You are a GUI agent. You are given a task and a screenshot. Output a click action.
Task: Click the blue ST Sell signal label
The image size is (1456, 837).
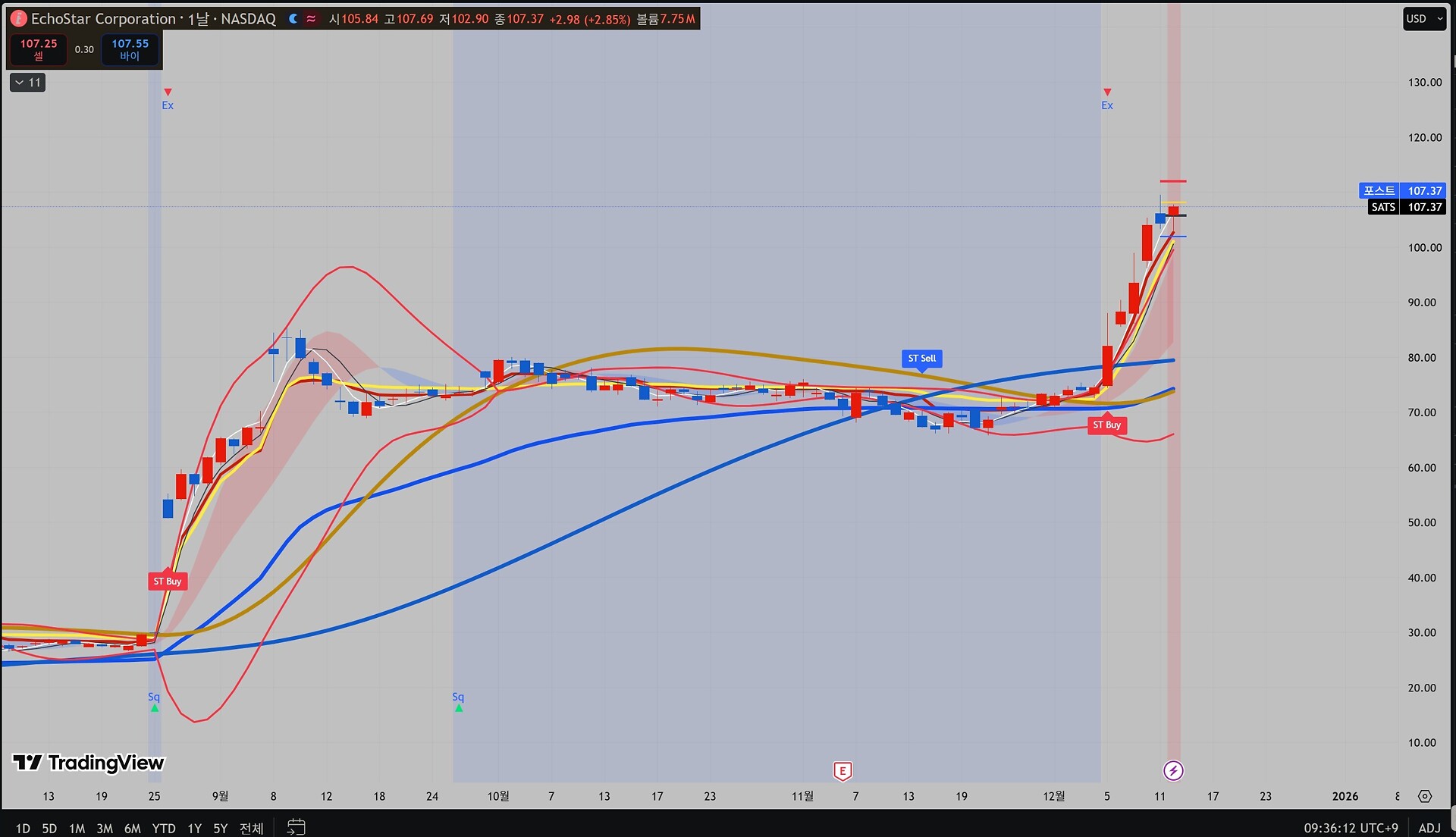(921, 358)
